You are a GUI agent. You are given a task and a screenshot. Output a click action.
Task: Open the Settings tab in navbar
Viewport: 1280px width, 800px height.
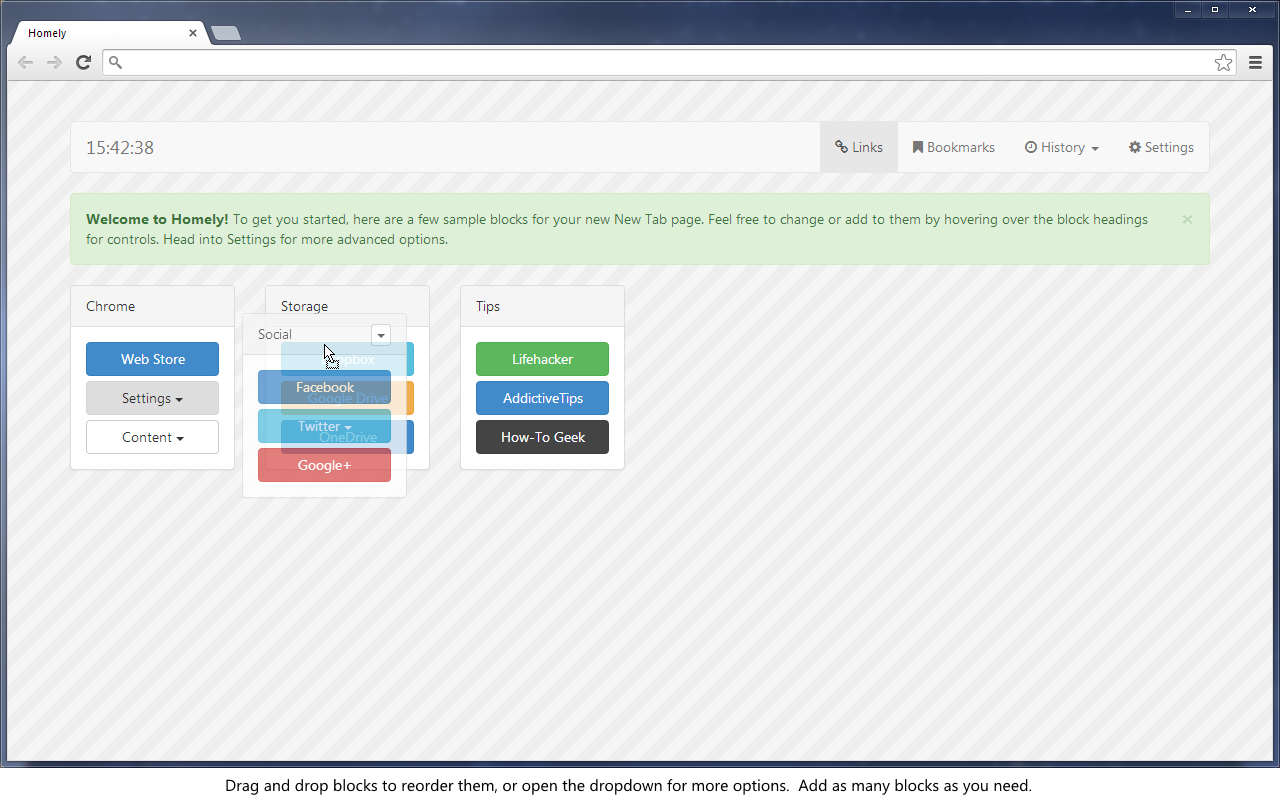[1161, 147]
